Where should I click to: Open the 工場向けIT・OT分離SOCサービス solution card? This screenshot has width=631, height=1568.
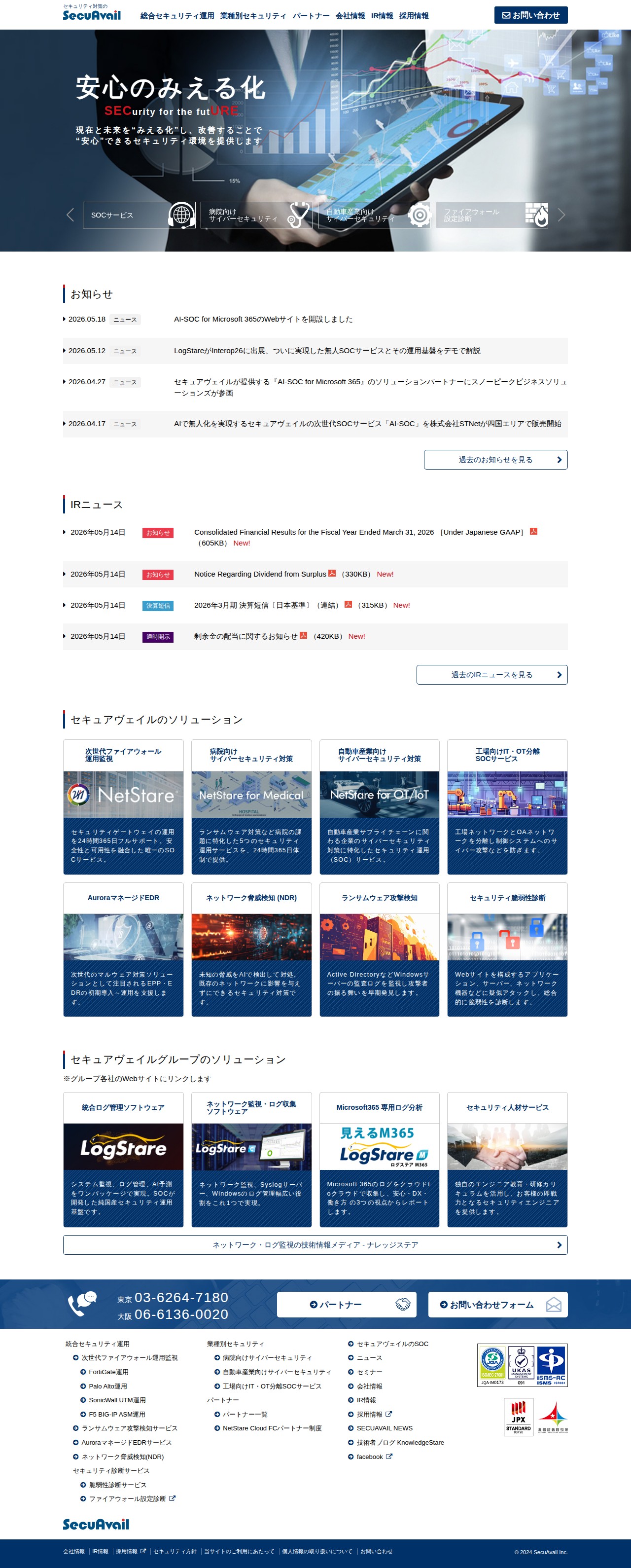[507, 806]
